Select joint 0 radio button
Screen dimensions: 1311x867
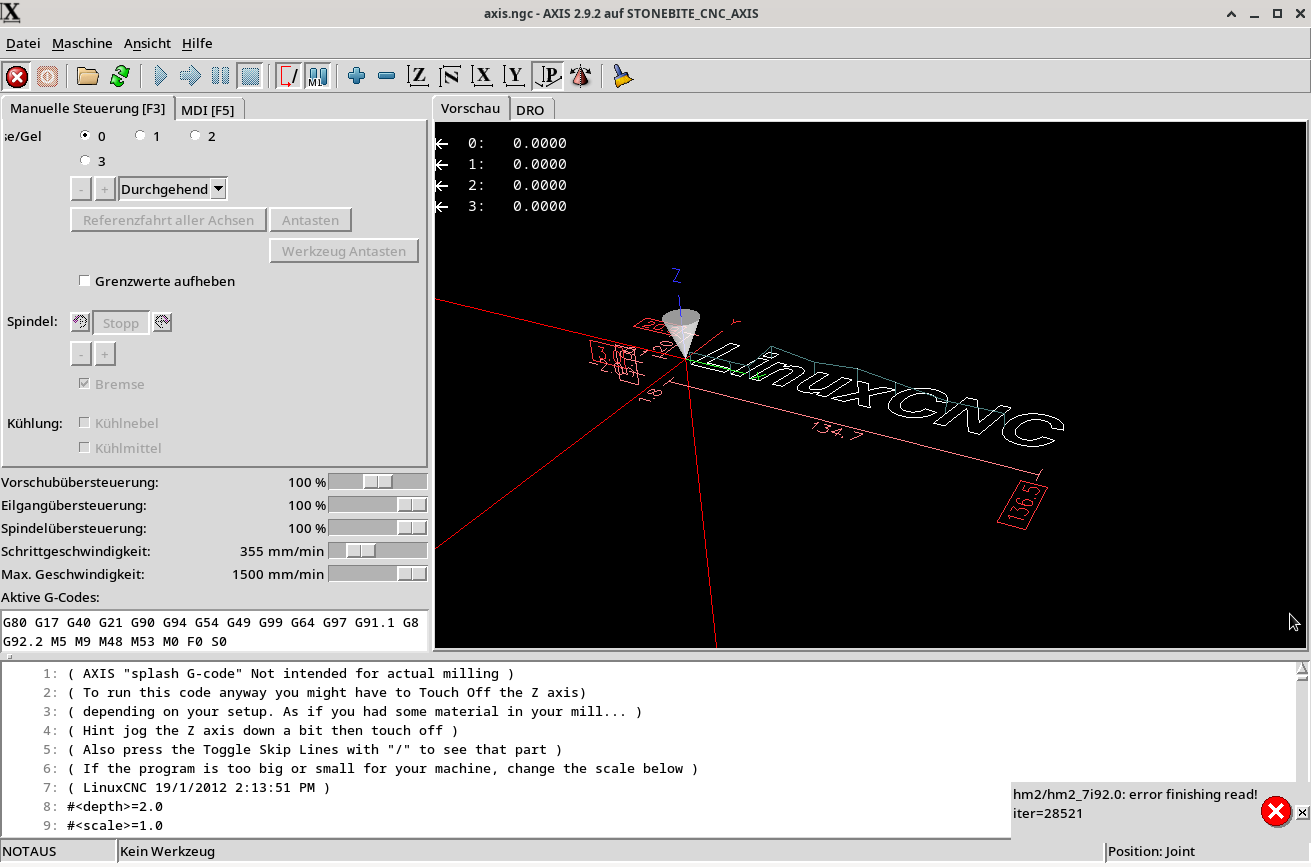click(84, 135)
